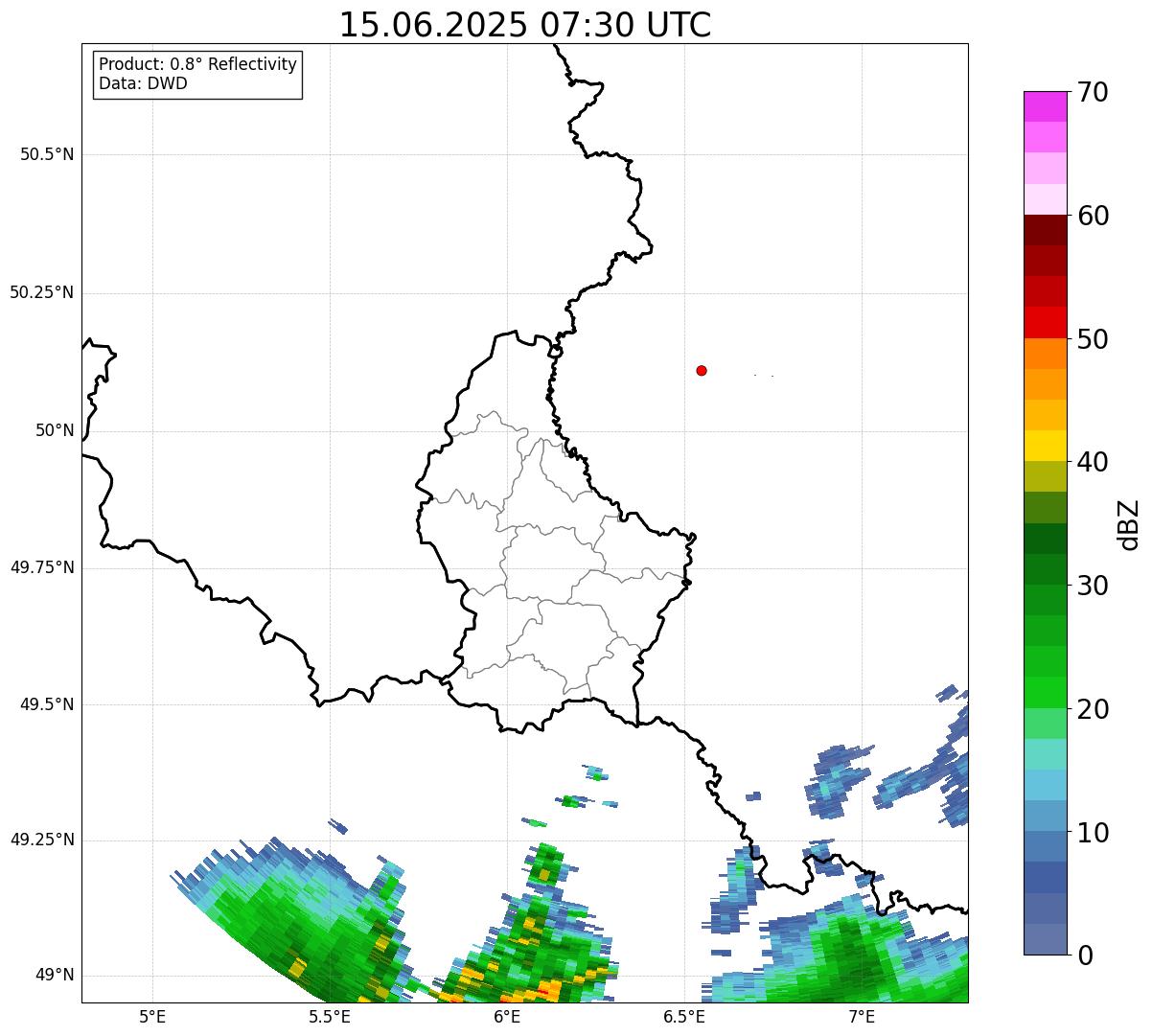The image size is (1152, 1036).
Task: Click the 50.25°N latitude label
Action: (x=42, y=292)
